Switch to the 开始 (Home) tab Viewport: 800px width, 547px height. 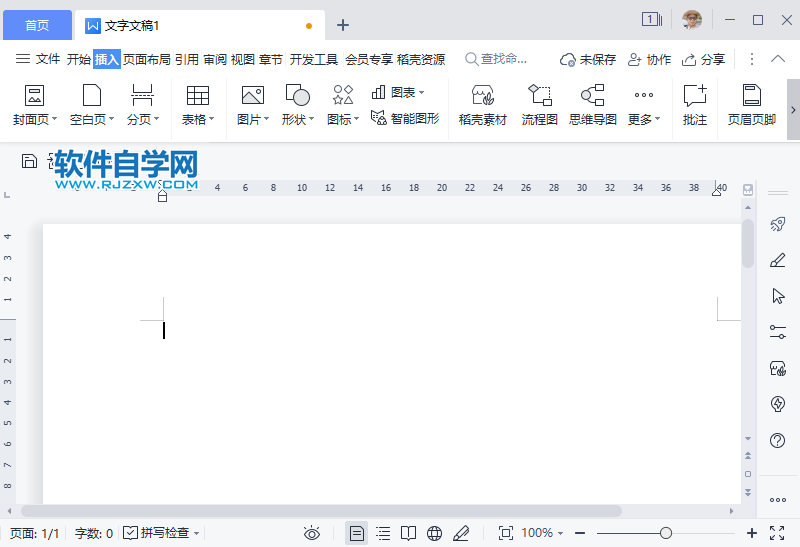[79, 59]
